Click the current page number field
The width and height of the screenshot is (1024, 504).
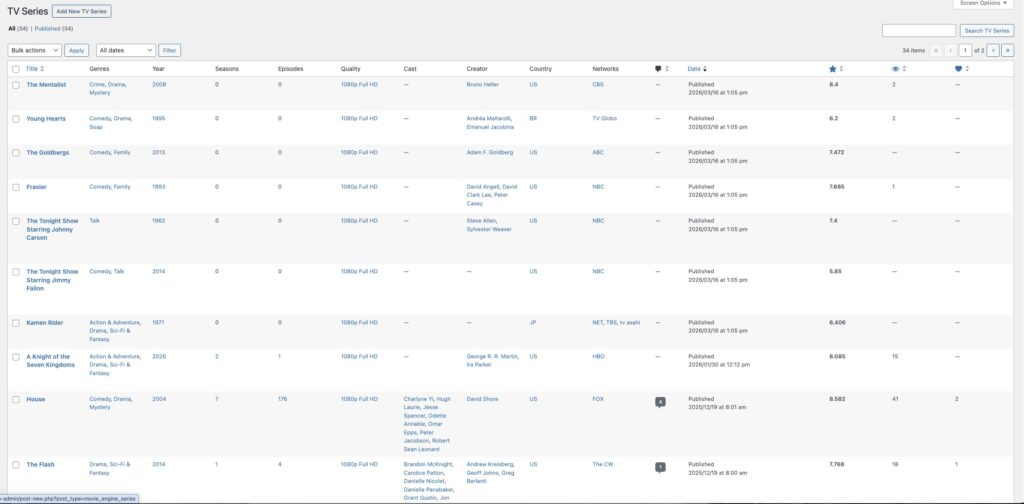click(x=965, y=50)
